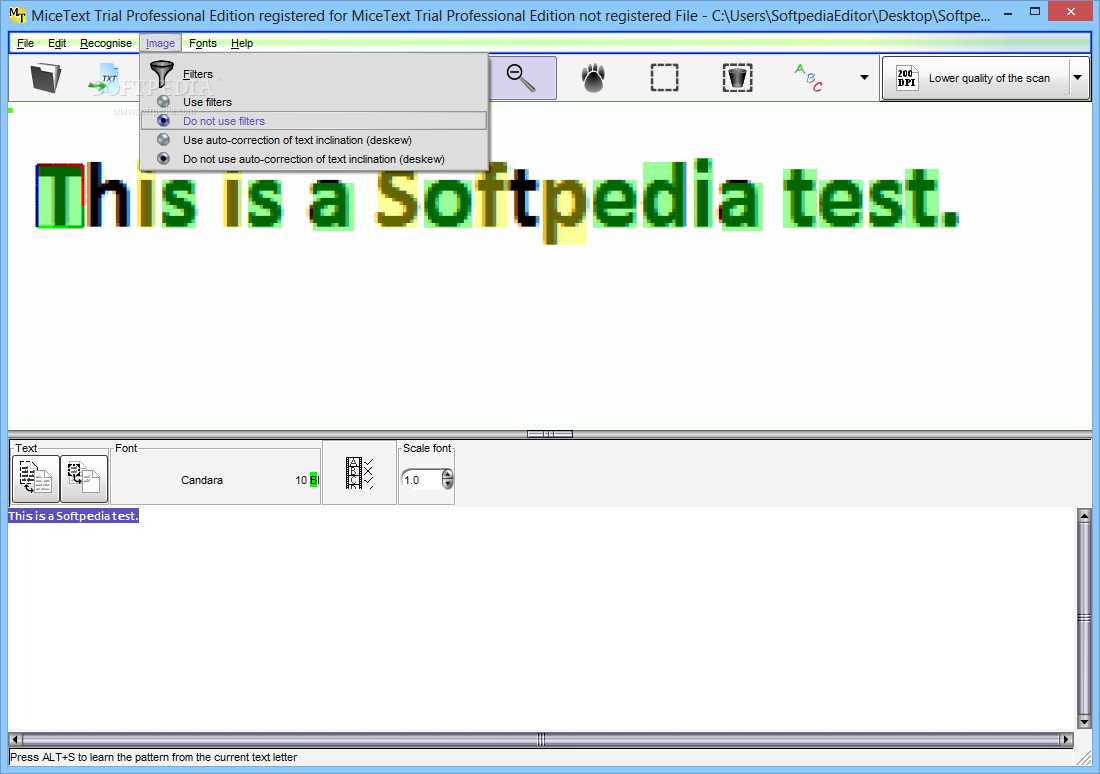Click the recognized text This is a Softpedia test.
Viewport: 1100px width, 774px height.
pos(74,516)
